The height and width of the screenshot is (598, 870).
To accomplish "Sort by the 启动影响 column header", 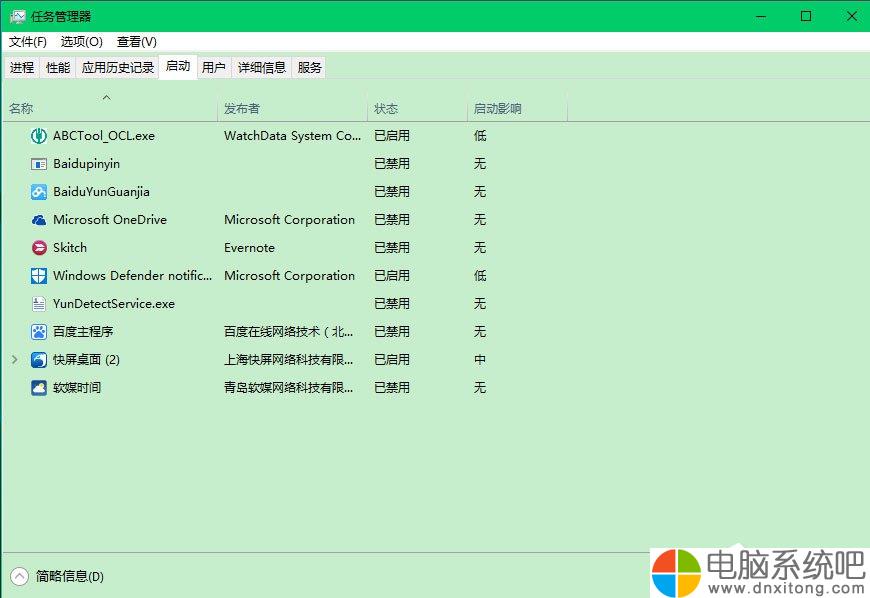I will point(518,108).
